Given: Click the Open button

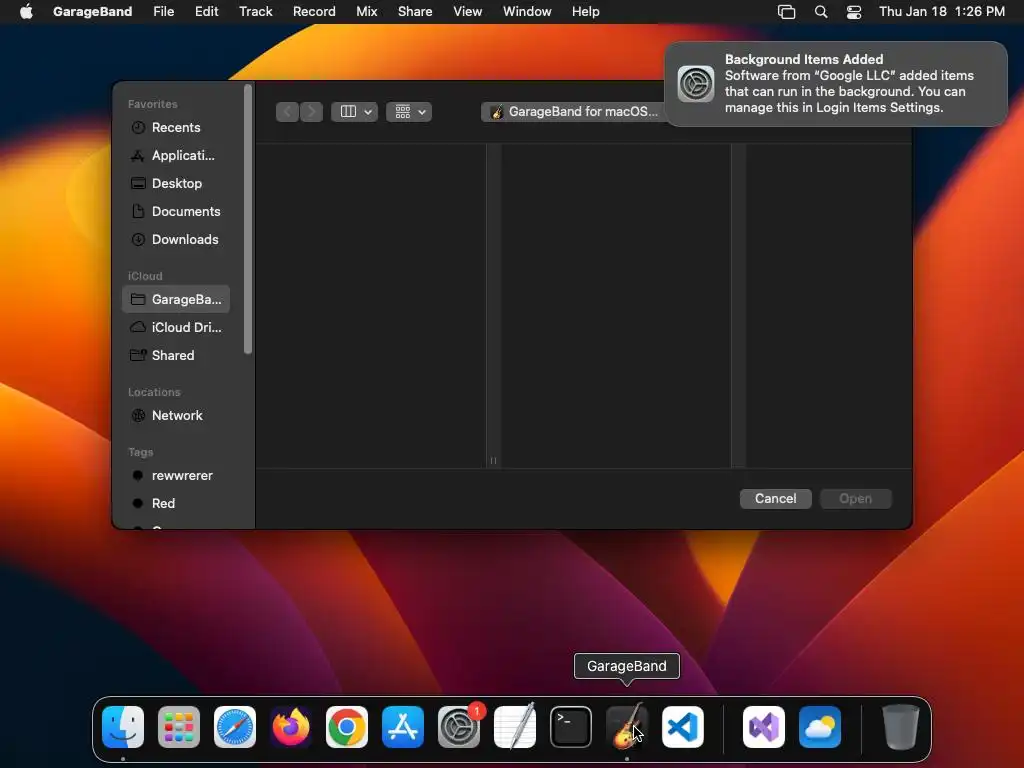Looking at the screenshot, I should tap(856, 498).
